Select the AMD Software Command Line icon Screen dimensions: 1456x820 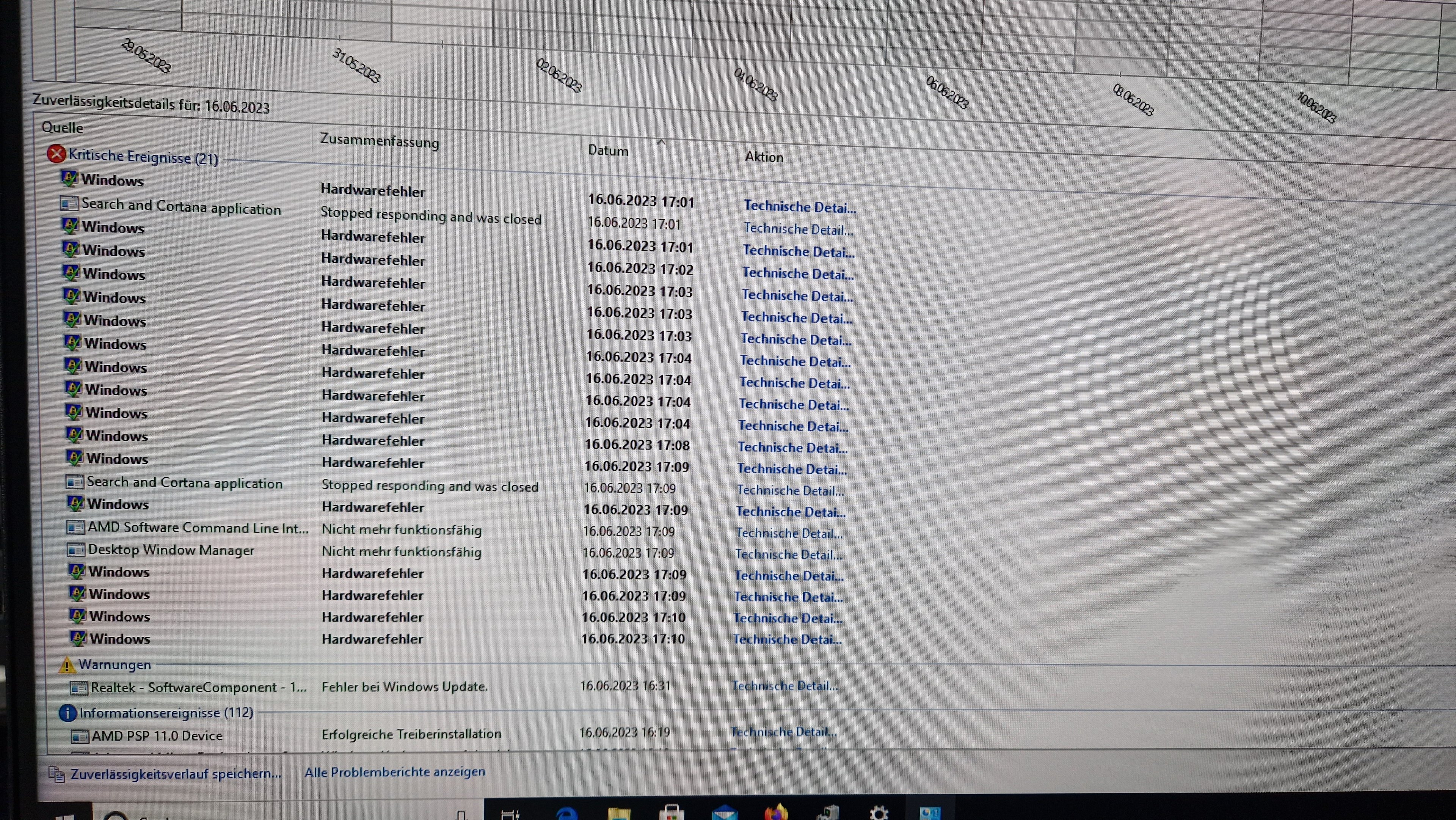(x=75, y=528)
